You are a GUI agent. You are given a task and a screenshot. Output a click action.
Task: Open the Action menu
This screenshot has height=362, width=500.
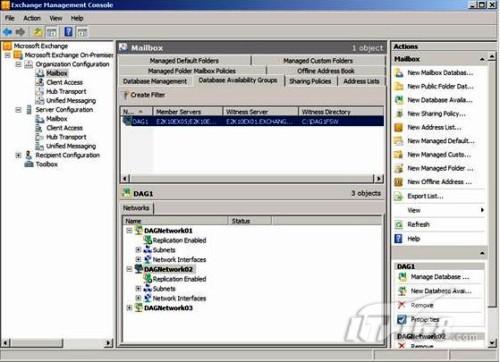pyautogui.click(x=32, y=18)
